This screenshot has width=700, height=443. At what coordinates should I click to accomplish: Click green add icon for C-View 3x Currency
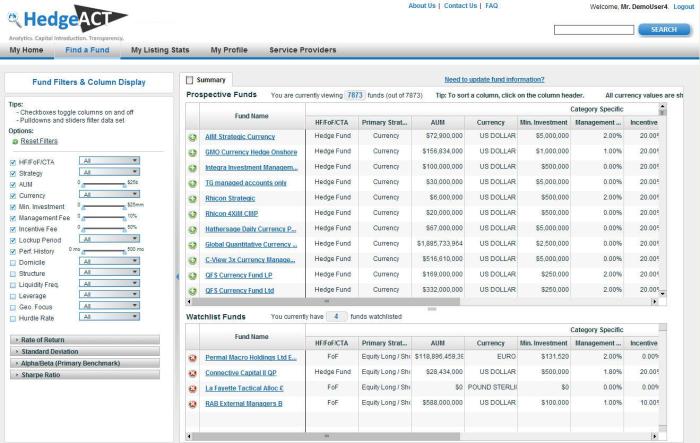coord(192,260)
